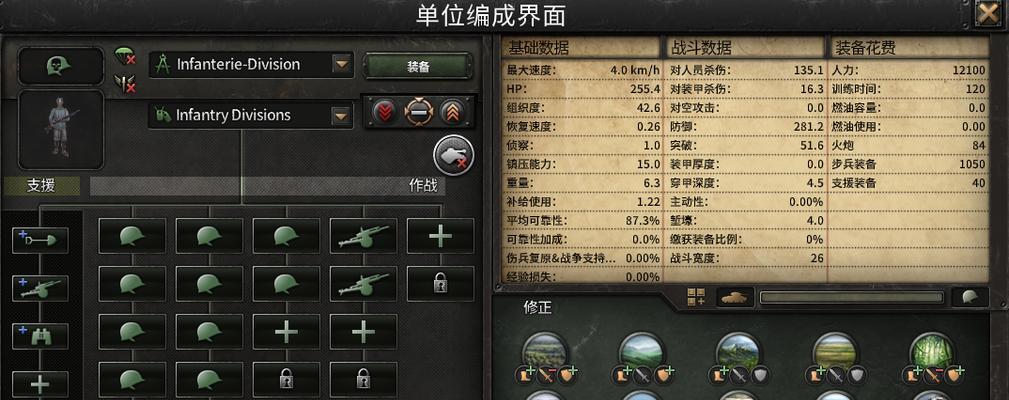Image resolution: width=1009 pixels, height=400 pixels.
Task: Toggle the crossed-out tank equipment button
Action: pyautogui.click(x=454, y=155)
